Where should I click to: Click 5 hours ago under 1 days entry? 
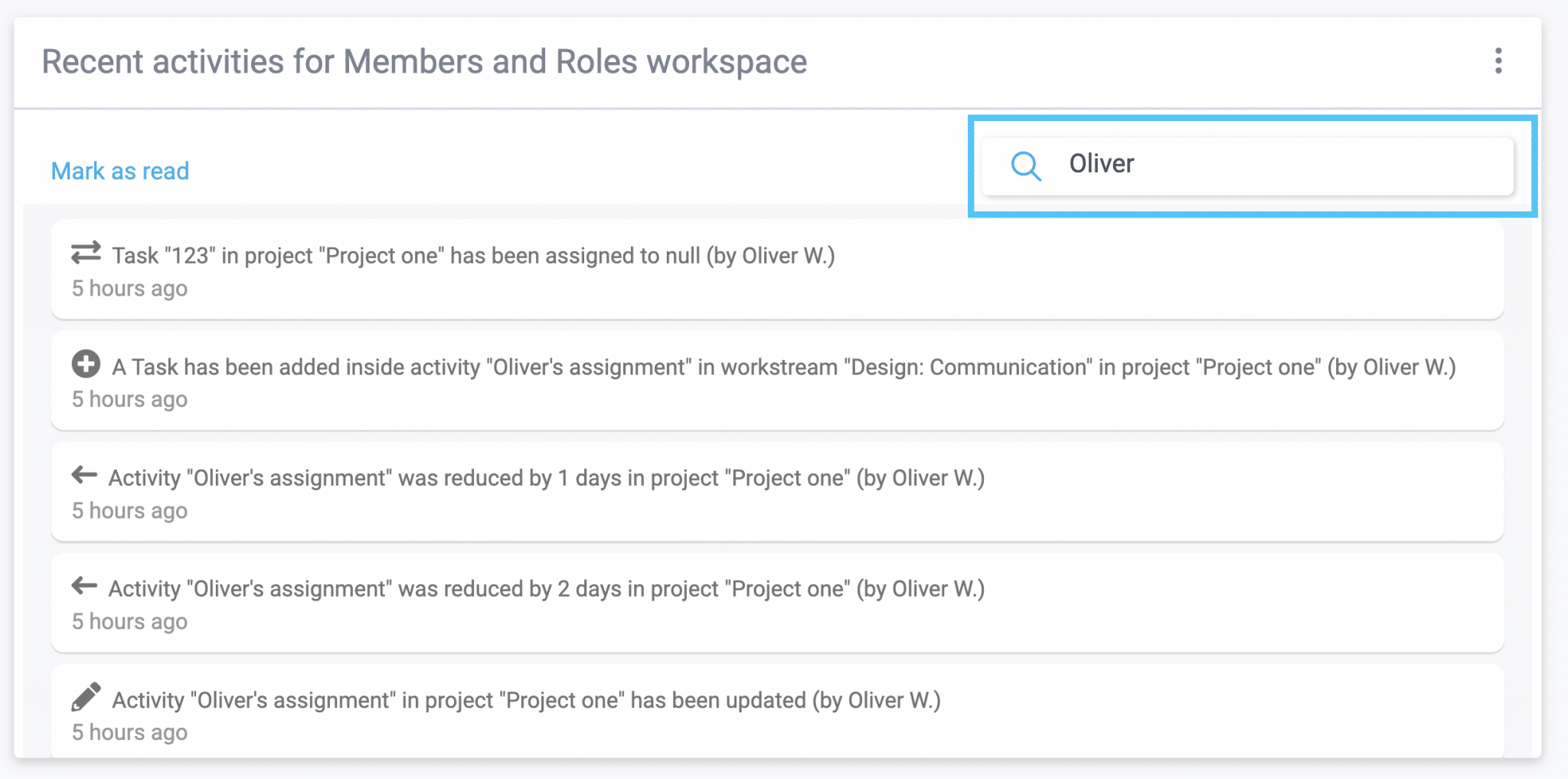(129, 511)
